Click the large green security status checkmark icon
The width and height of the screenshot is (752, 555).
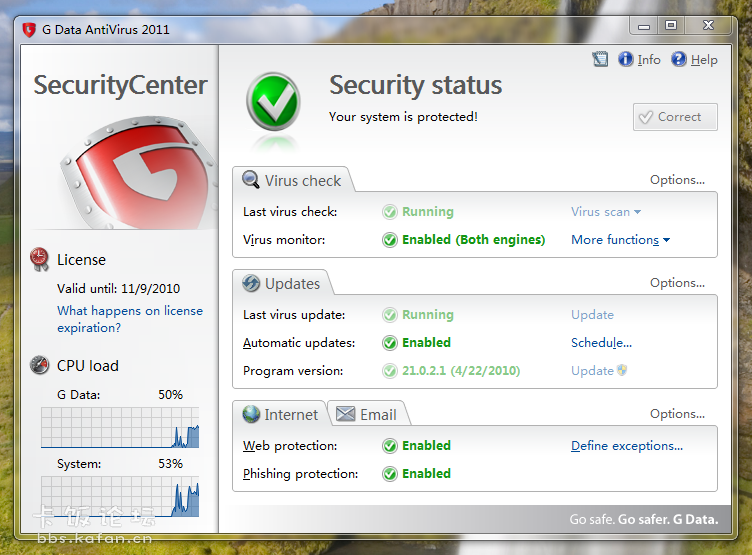[273, 101]
